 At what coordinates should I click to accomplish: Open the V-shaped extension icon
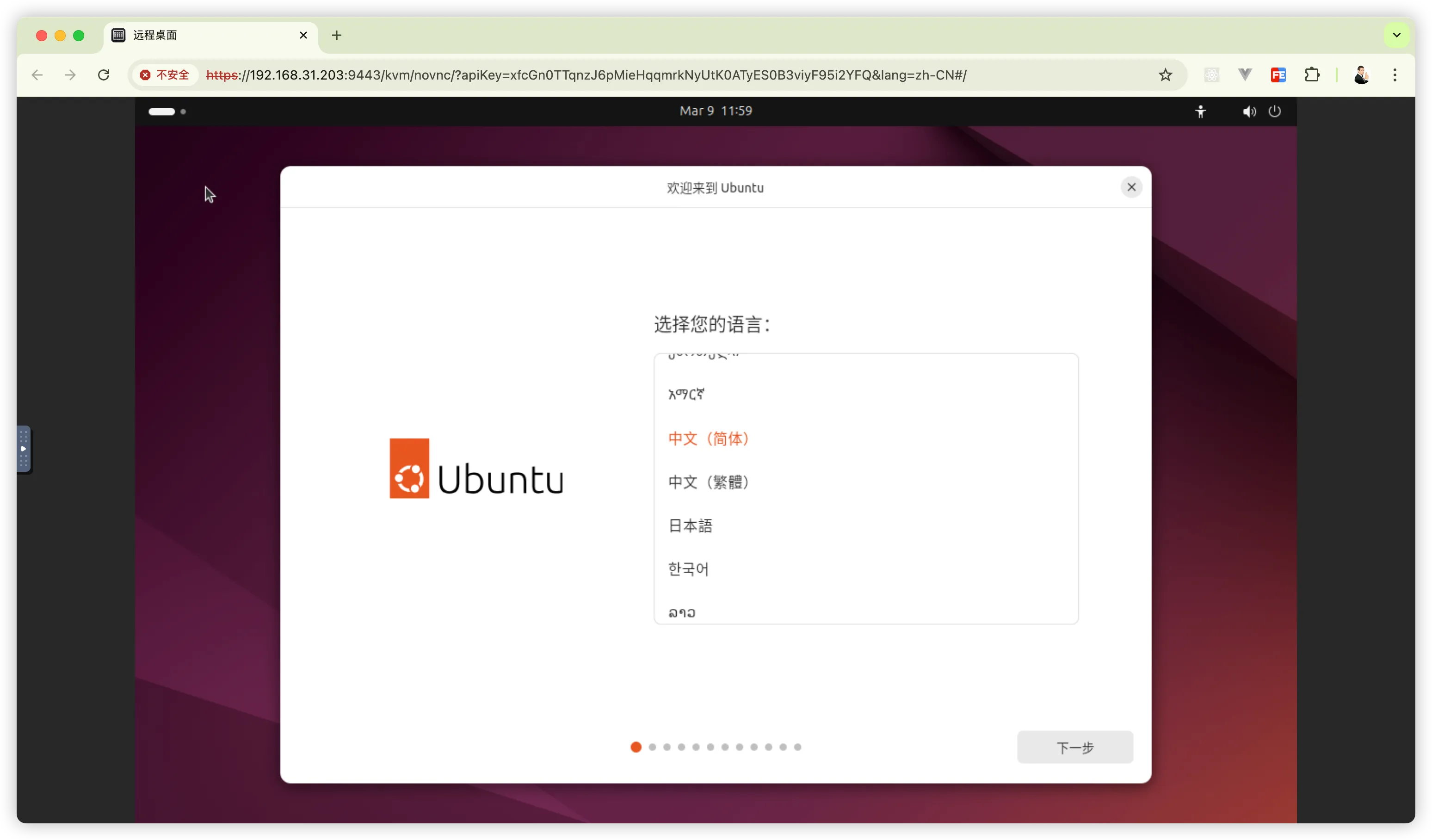click(1245, 74)
